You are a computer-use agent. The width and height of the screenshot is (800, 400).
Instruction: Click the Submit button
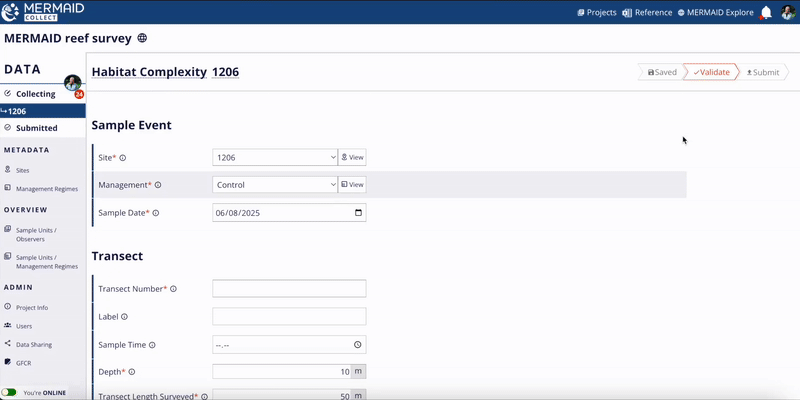pyautogui.click(x=763, y=72)
